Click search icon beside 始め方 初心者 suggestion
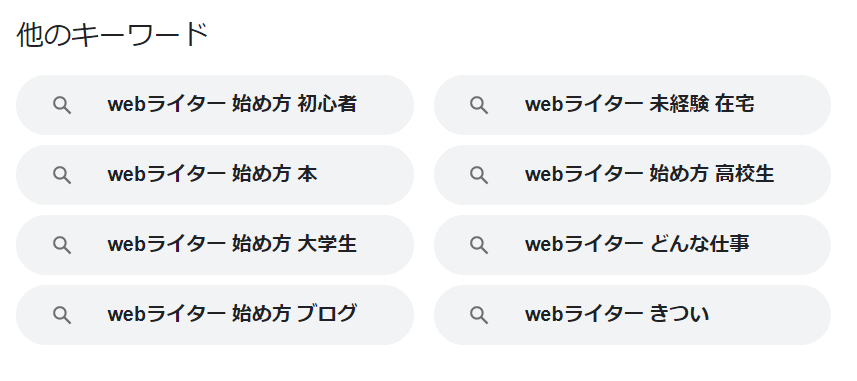Viewport: 857px width, 381px height. pos(62,105)
